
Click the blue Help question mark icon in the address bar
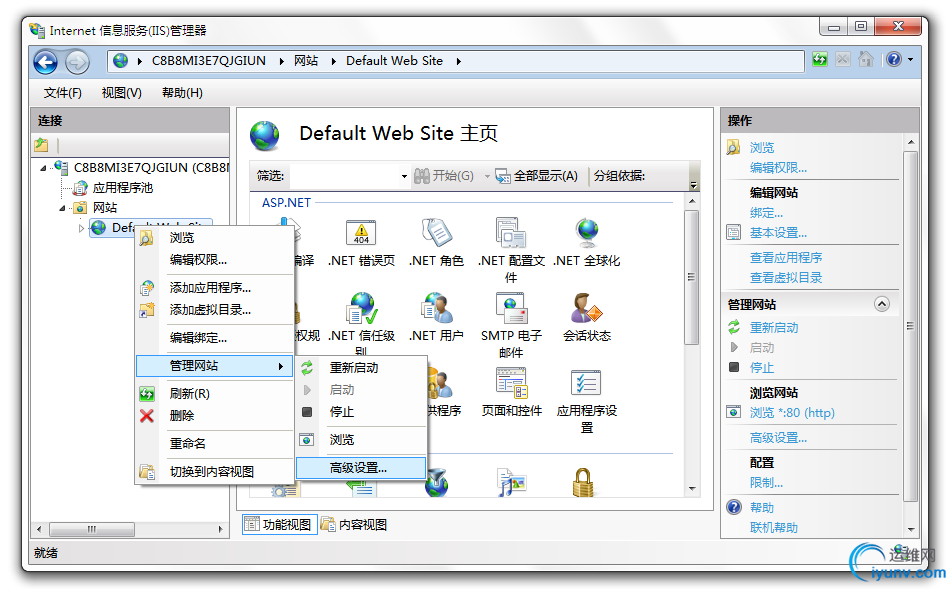pos(894,60)
